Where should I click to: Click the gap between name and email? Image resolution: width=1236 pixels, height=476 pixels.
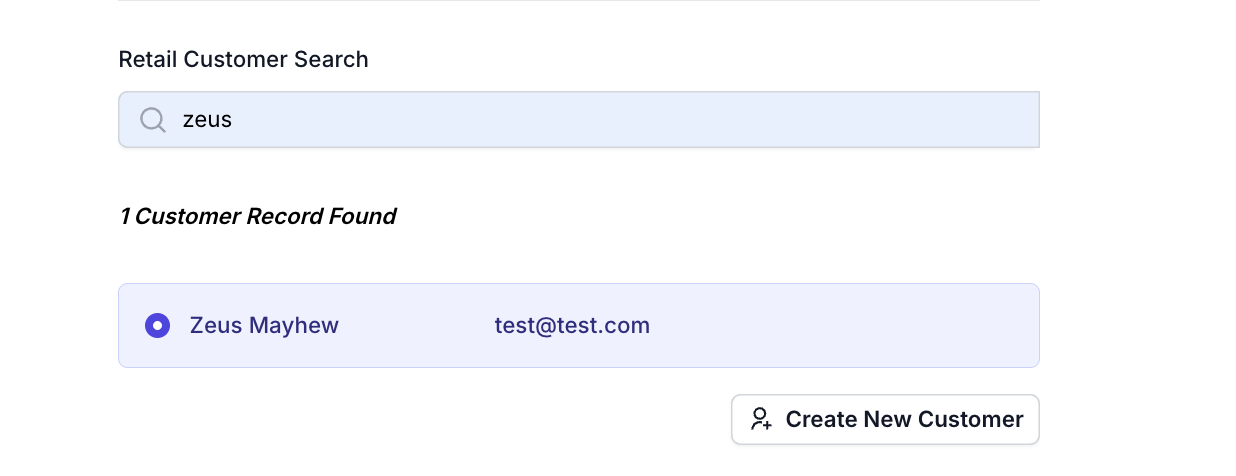pos(417,325)
